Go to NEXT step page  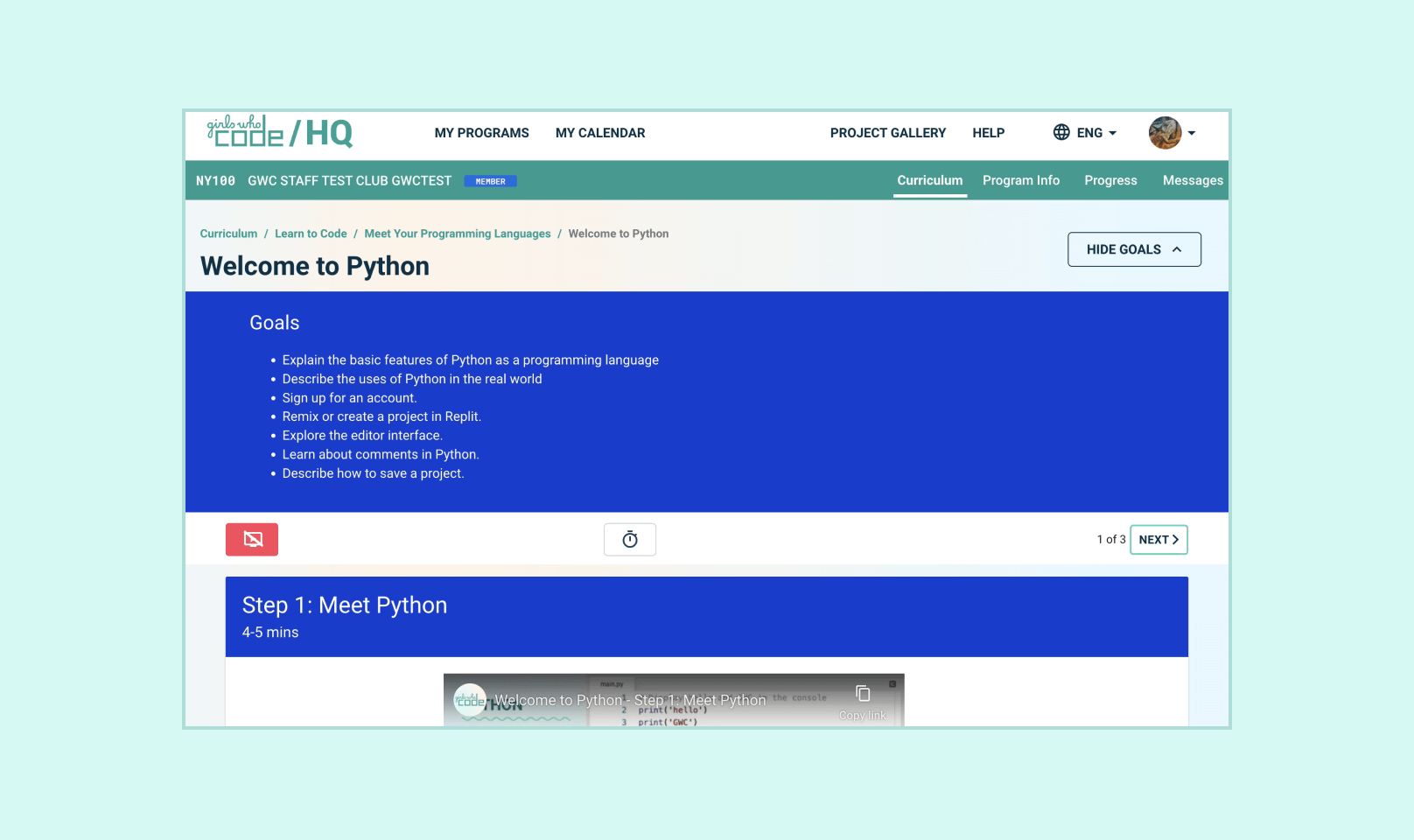coord(1158,540)
